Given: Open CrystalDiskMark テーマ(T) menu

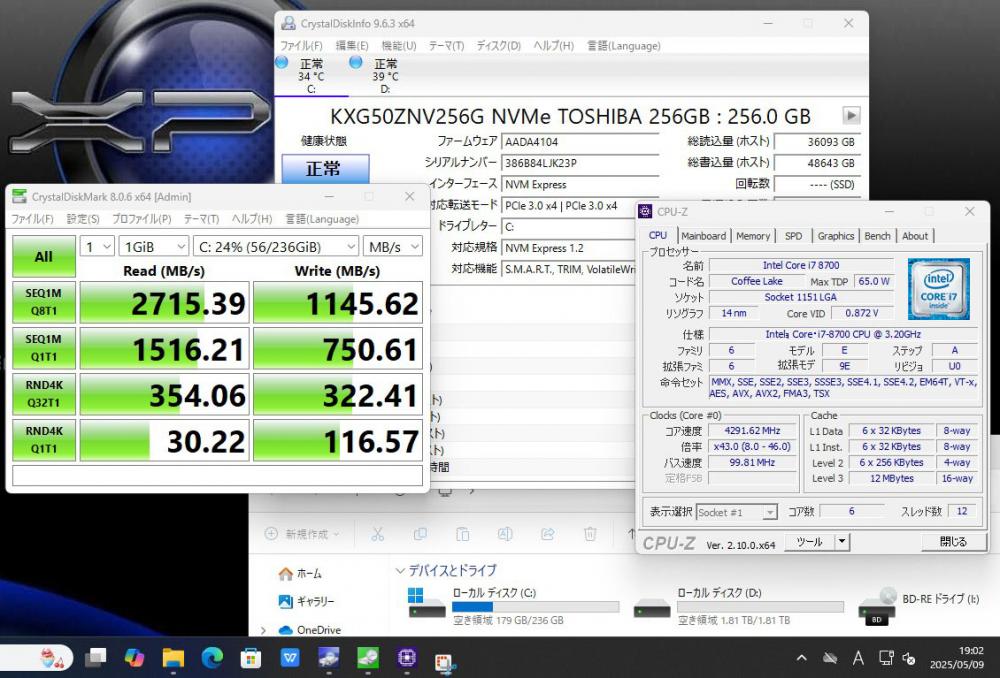Looking at the screenshot, I should pos(202,219).
